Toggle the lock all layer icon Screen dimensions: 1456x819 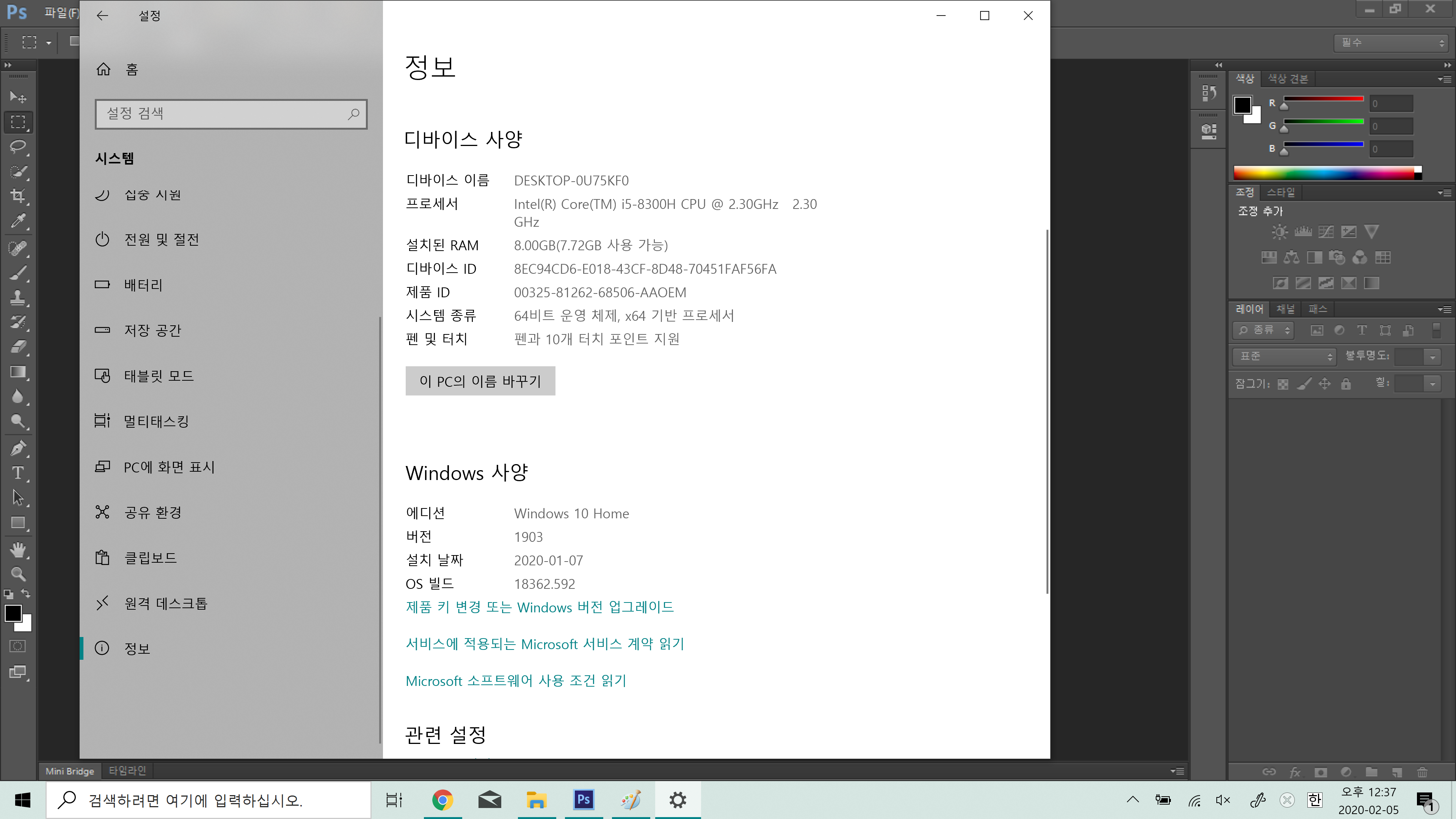click(x=1346, y=384)
